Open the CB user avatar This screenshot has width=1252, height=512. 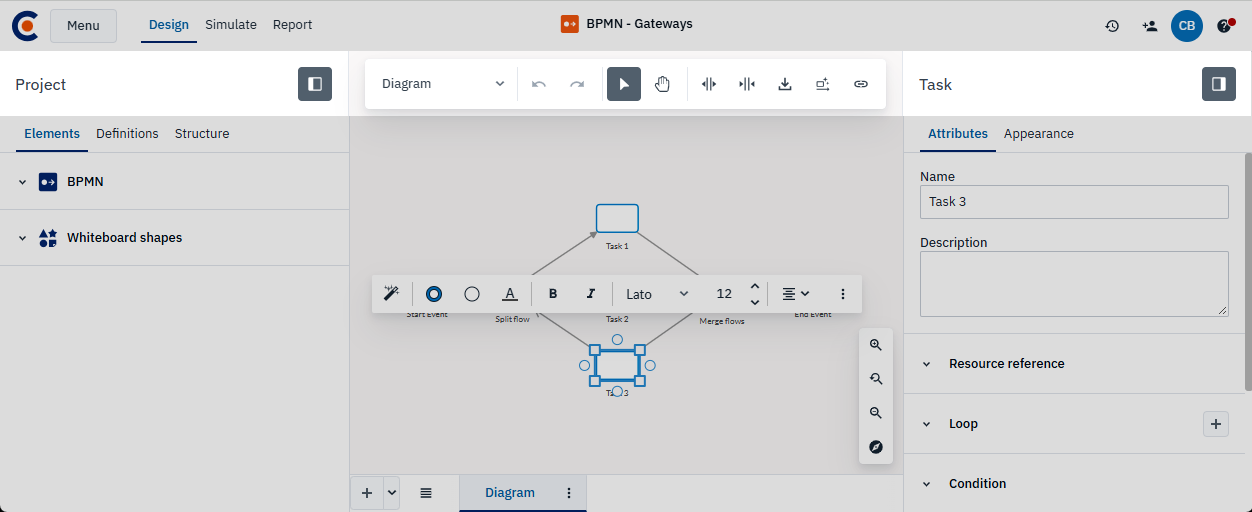click(1187, 26)
